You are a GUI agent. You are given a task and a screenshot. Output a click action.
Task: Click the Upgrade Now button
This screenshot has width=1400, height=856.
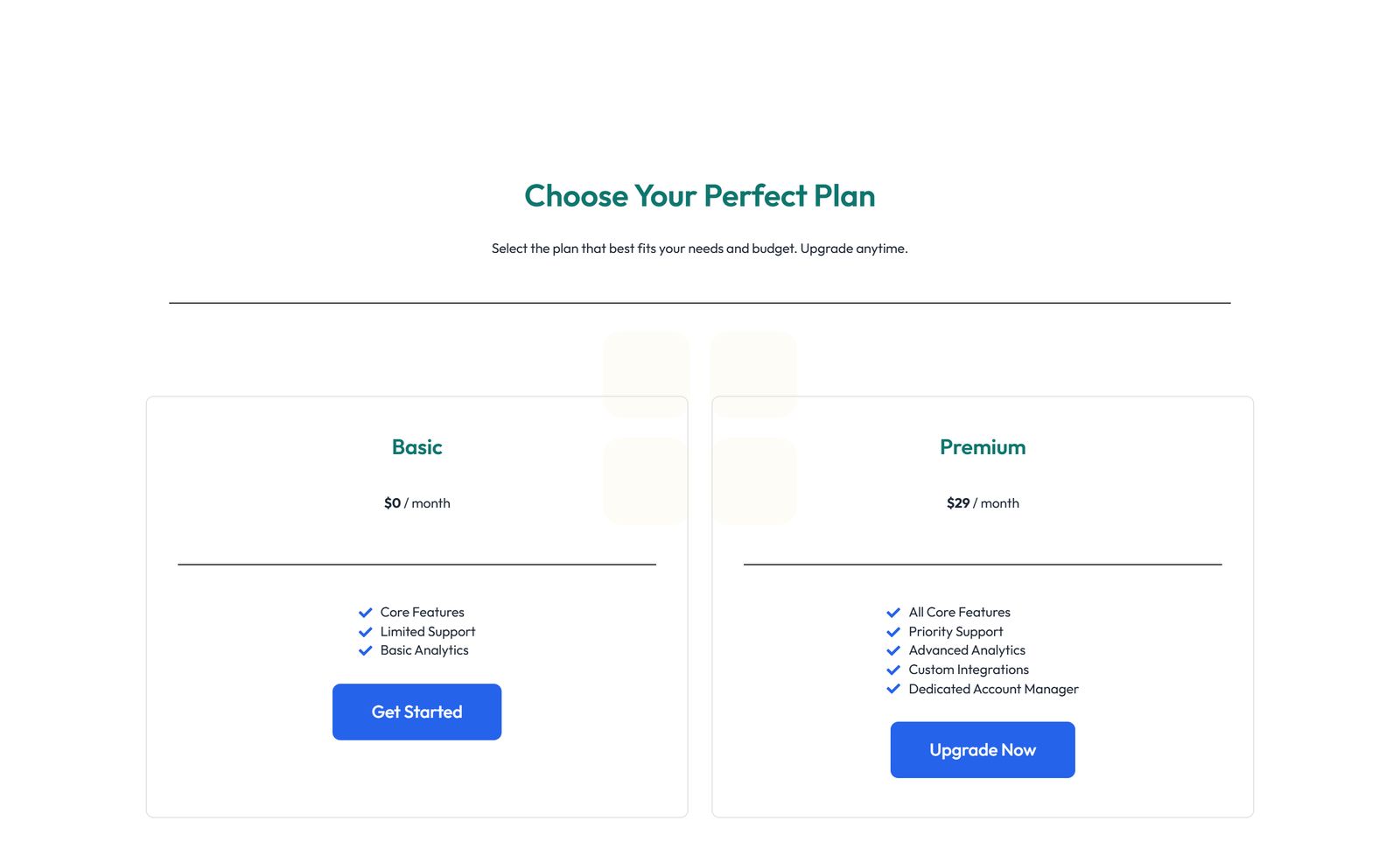coord(983,749)
